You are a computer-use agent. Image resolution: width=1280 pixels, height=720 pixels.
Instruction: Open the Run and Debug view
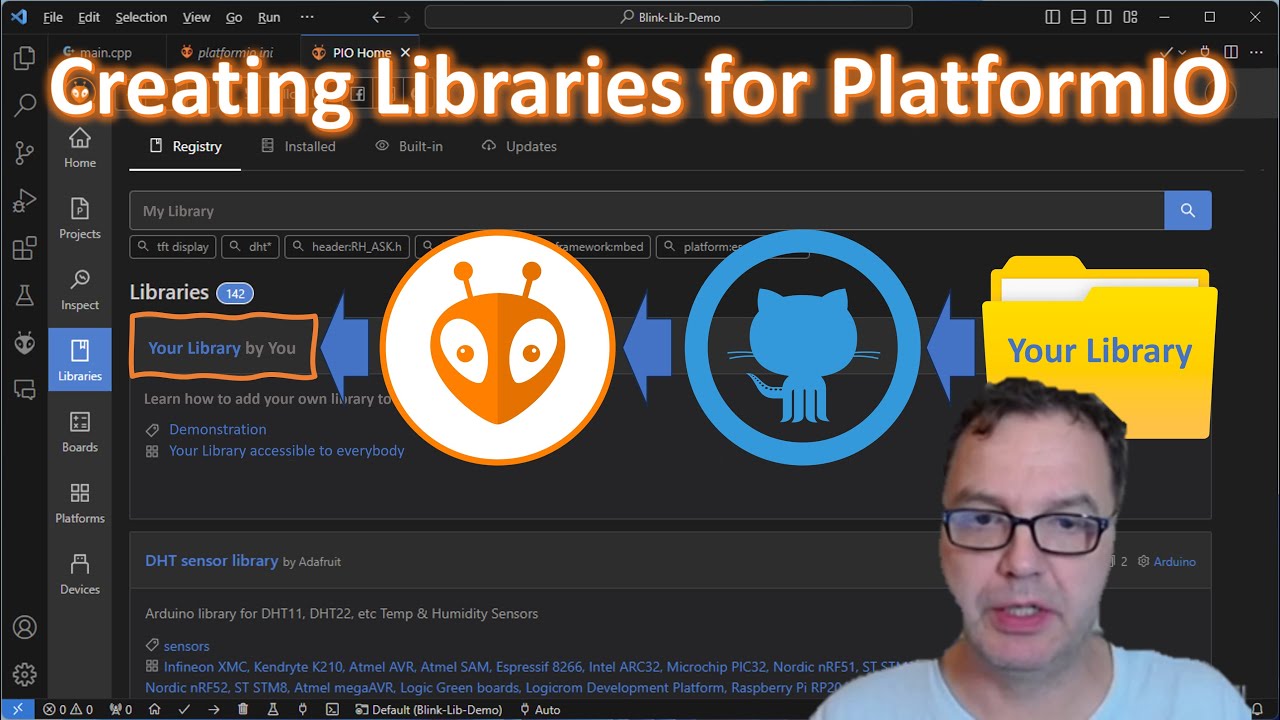[x=24, y=201]
